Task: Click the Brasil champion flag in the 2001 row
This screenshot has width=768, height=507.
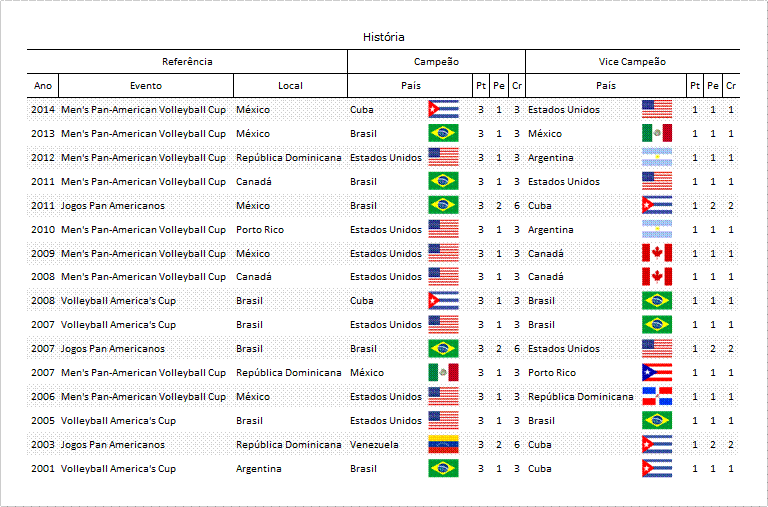Action: (x=443, y=468)
